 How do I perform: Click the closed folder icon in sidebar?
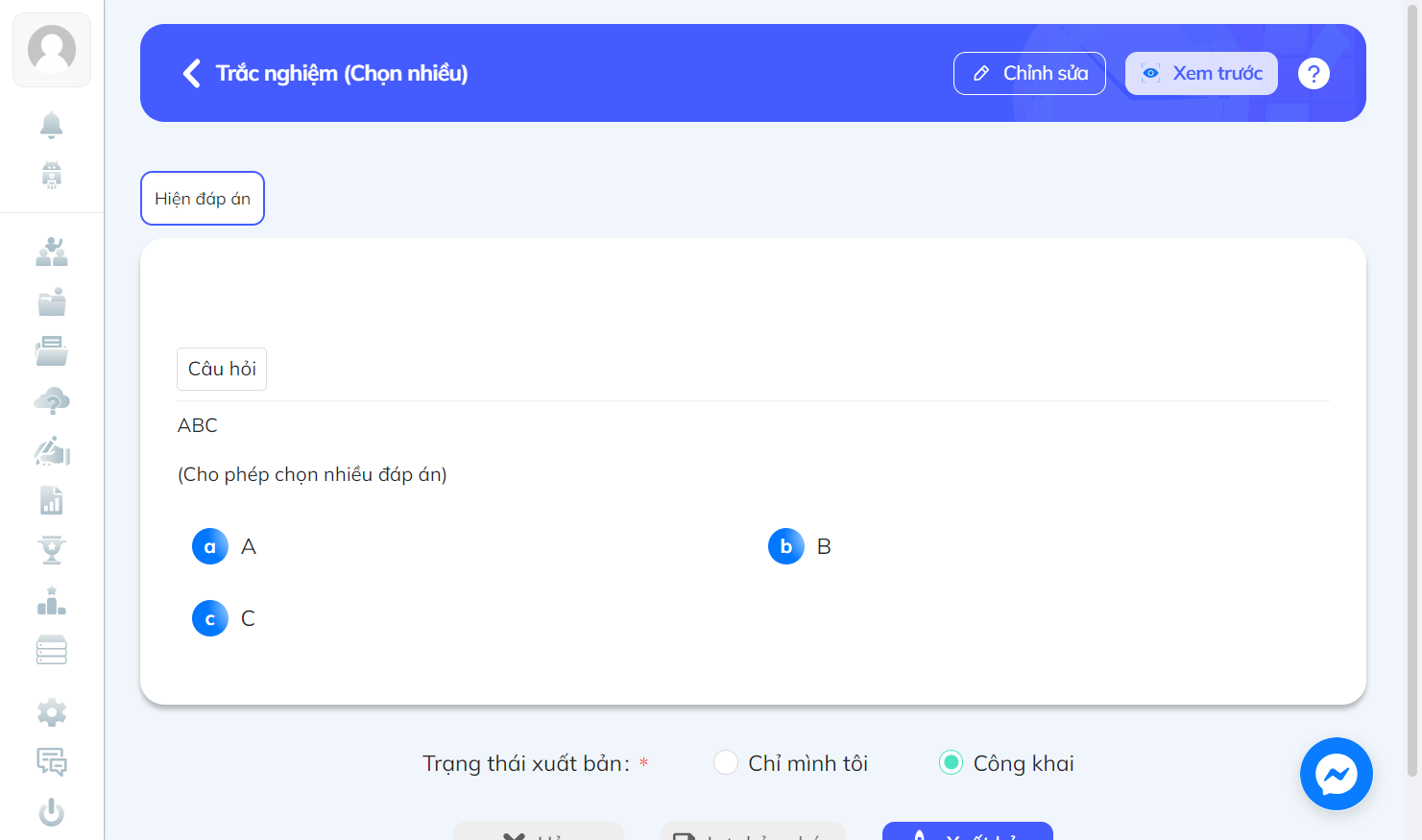pyautogui.click(x=52, y=301)
